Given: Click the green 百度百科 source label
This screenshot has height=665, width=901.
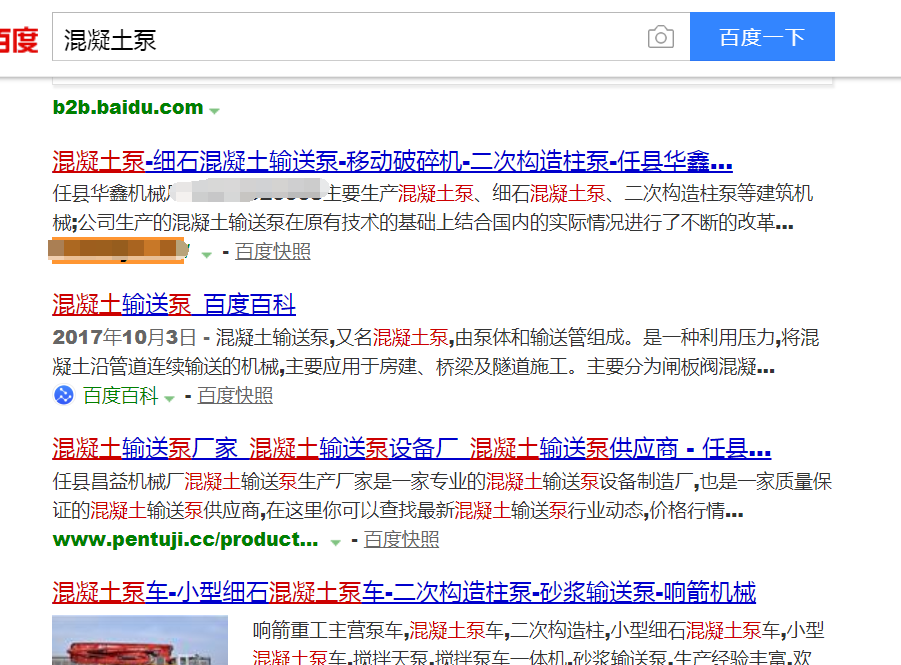Looking at the screenshot, I should pos(120,395).
